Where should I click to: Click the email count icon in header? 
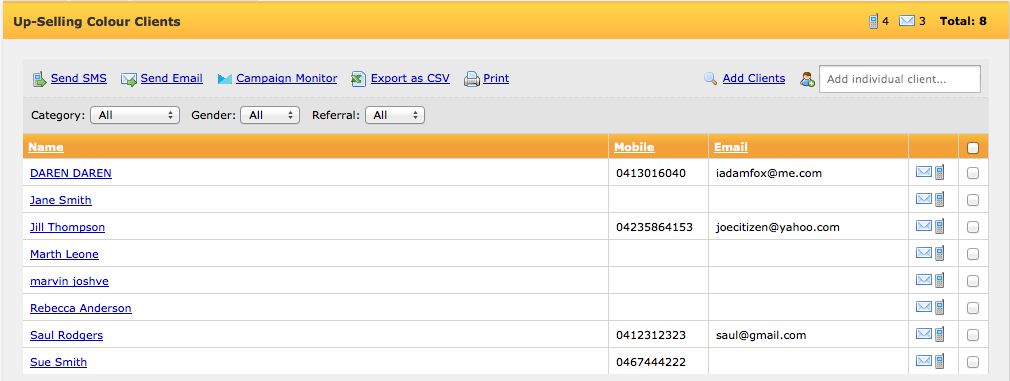click(x=907, y=21)
